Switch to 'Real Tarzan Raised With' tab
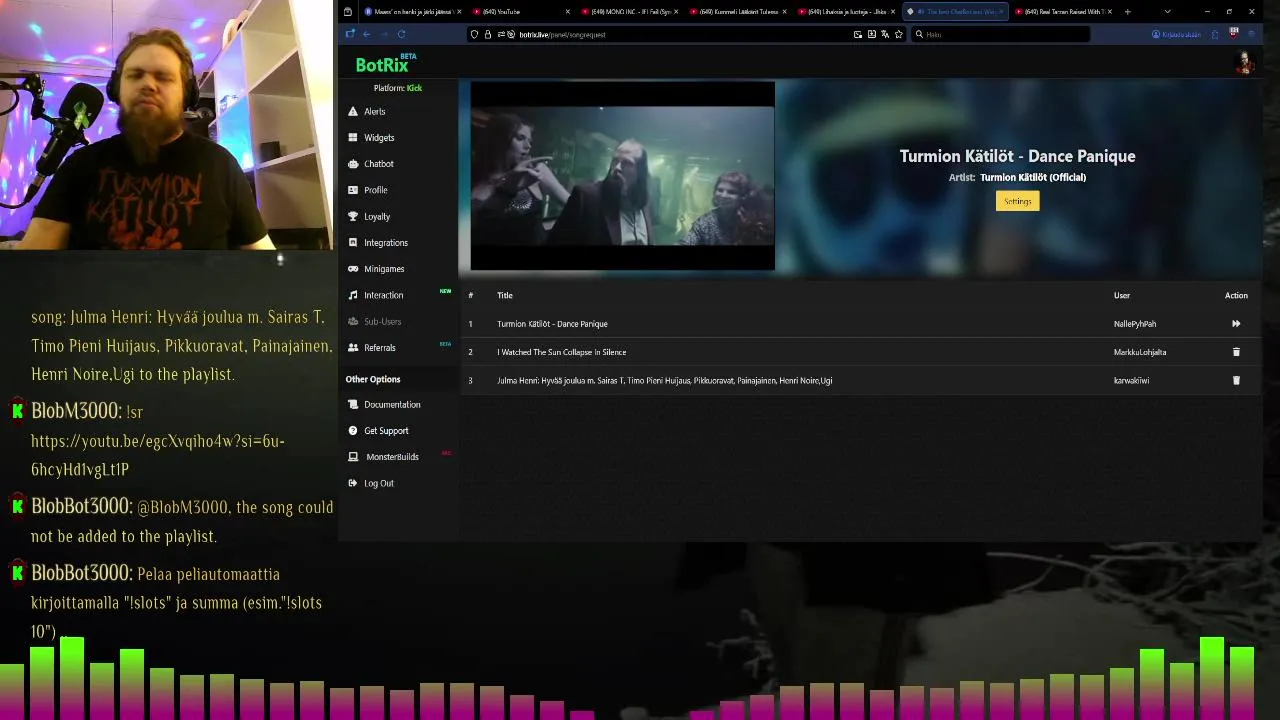The width and height of the screenshot is (1280, 720). click(1062, 12)
